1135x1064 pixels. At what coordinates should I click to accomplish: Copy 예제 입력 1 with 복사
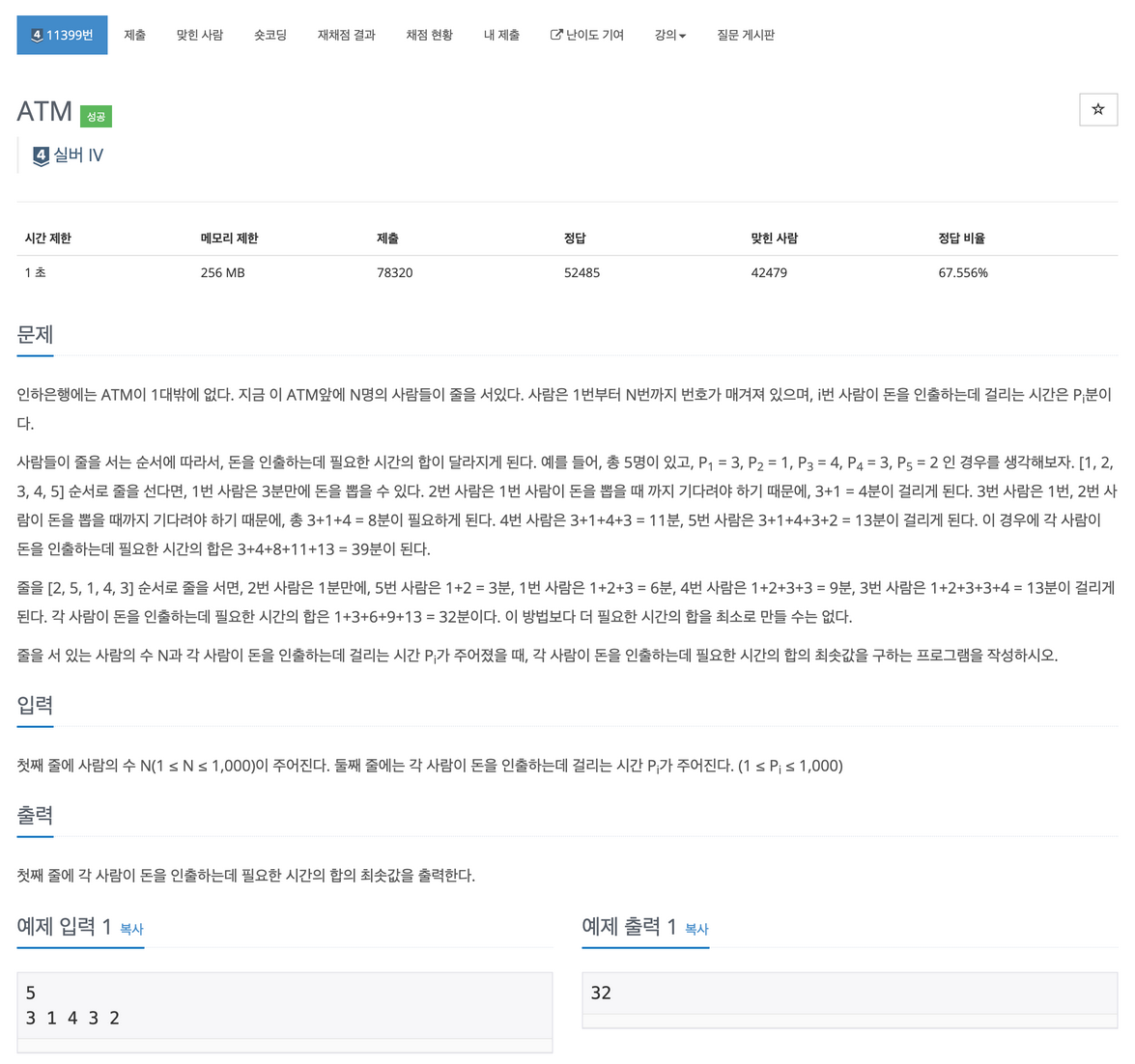click(131, 929)
